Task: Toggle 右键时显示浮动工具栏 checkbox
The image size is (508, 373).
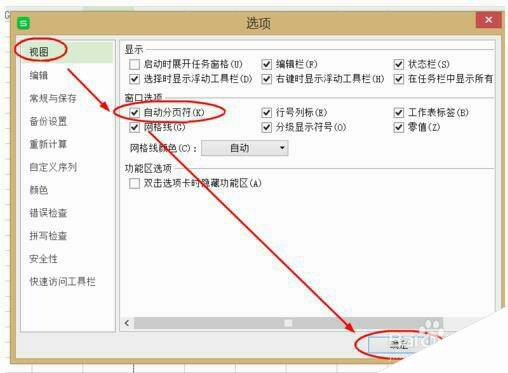Action: click(x=266, y=79)
